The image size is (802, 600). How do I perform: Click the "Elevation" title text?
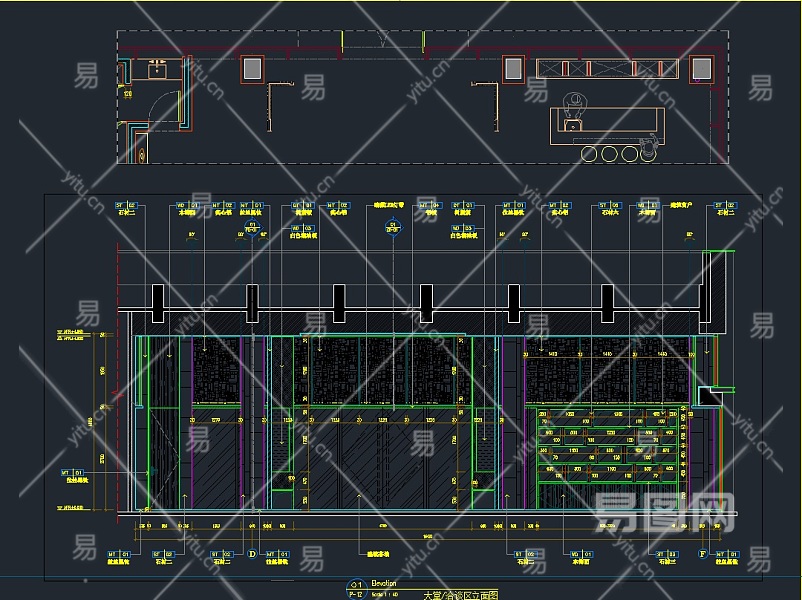pos(384,583)
